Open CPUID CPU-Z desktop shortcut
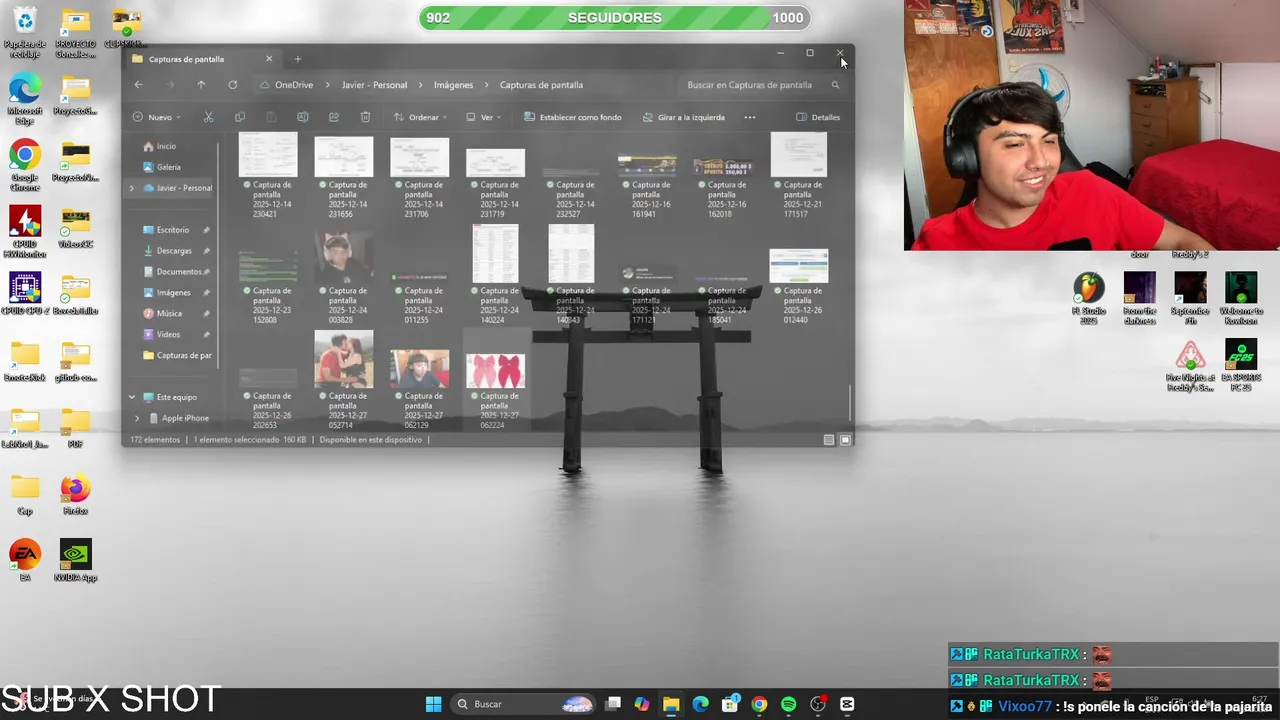Viewport: 1280px width, 720px height. pyautogui.click(x=25, y=295)
